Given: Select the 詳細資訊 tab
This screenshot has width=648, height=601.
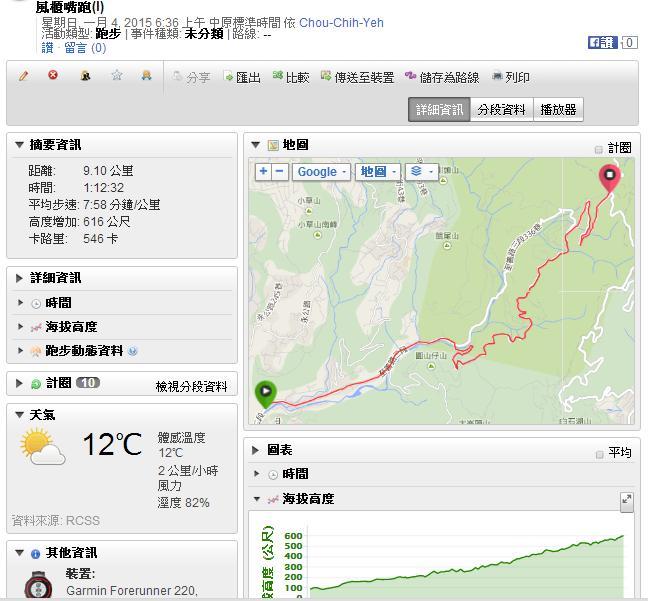Looking at the screenshot, I should point(439,110).
